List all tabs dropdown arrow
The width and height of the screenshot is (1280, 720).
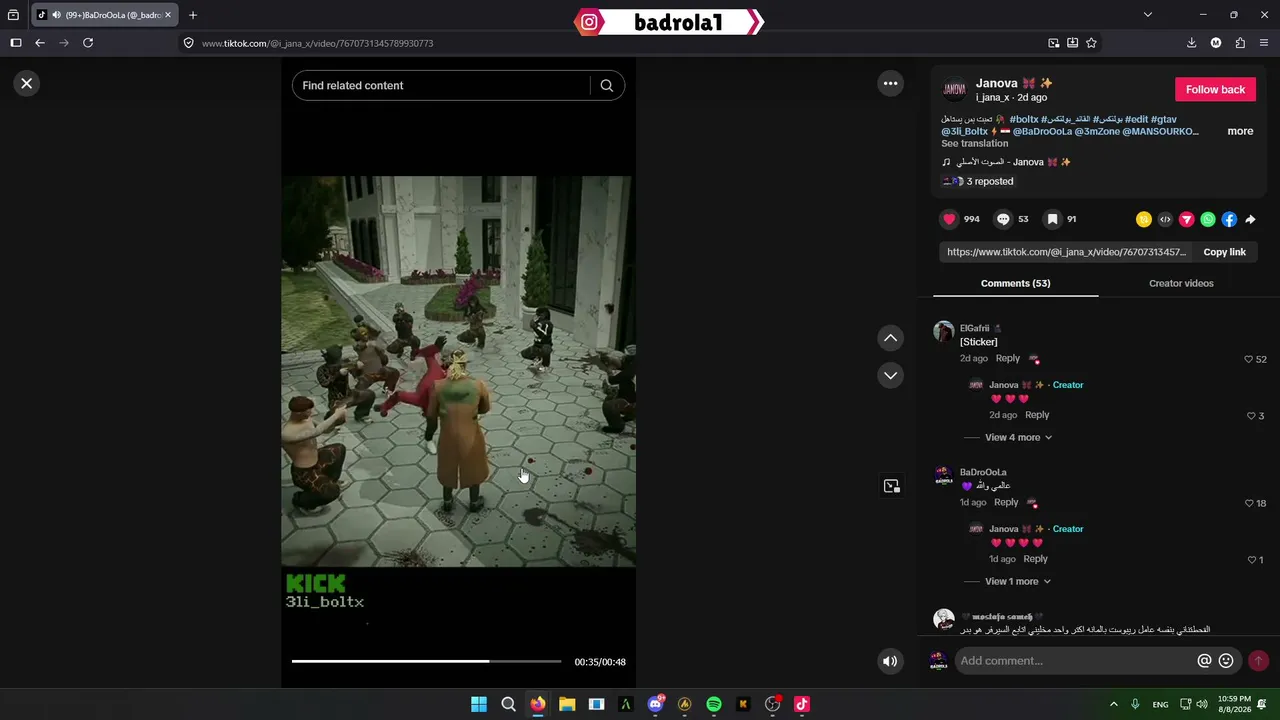coord(1148,15)
